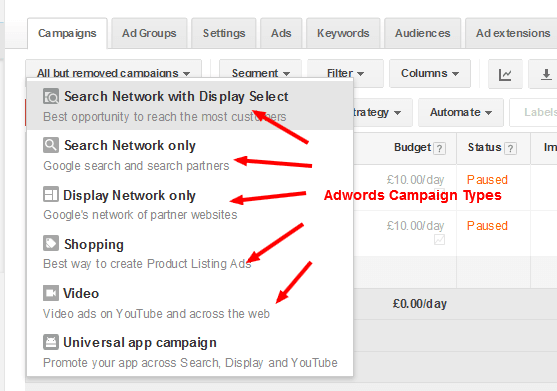Viewport: 557px width, 391px height.
Task: Click the first Paused status
Action: click(x=487, y=180)
